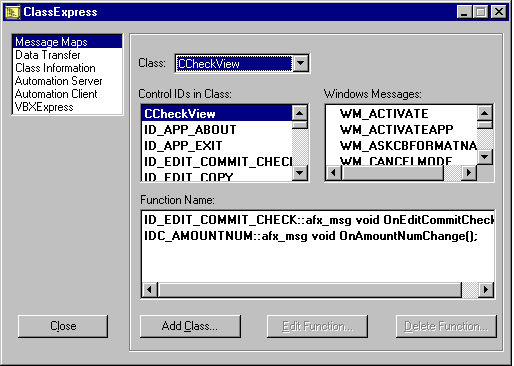Switch to Automation Server page

(67, 81)
